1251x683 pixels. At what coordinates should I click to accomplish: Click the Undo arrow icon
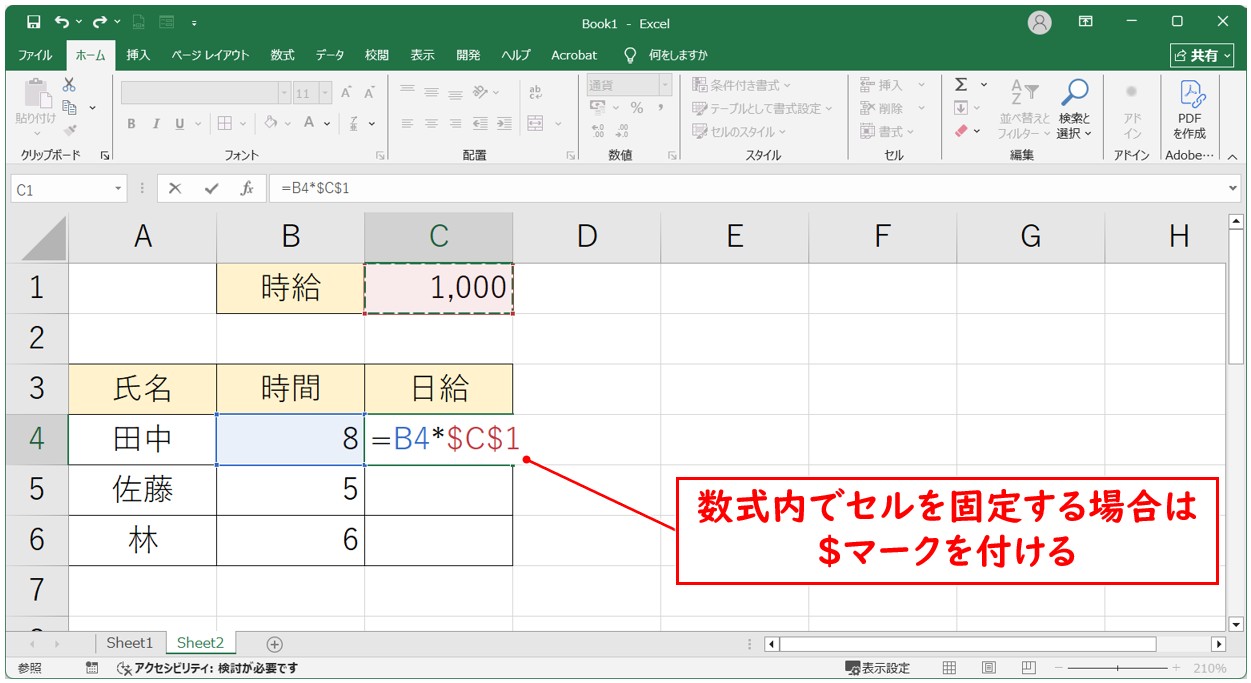[63, 22]
